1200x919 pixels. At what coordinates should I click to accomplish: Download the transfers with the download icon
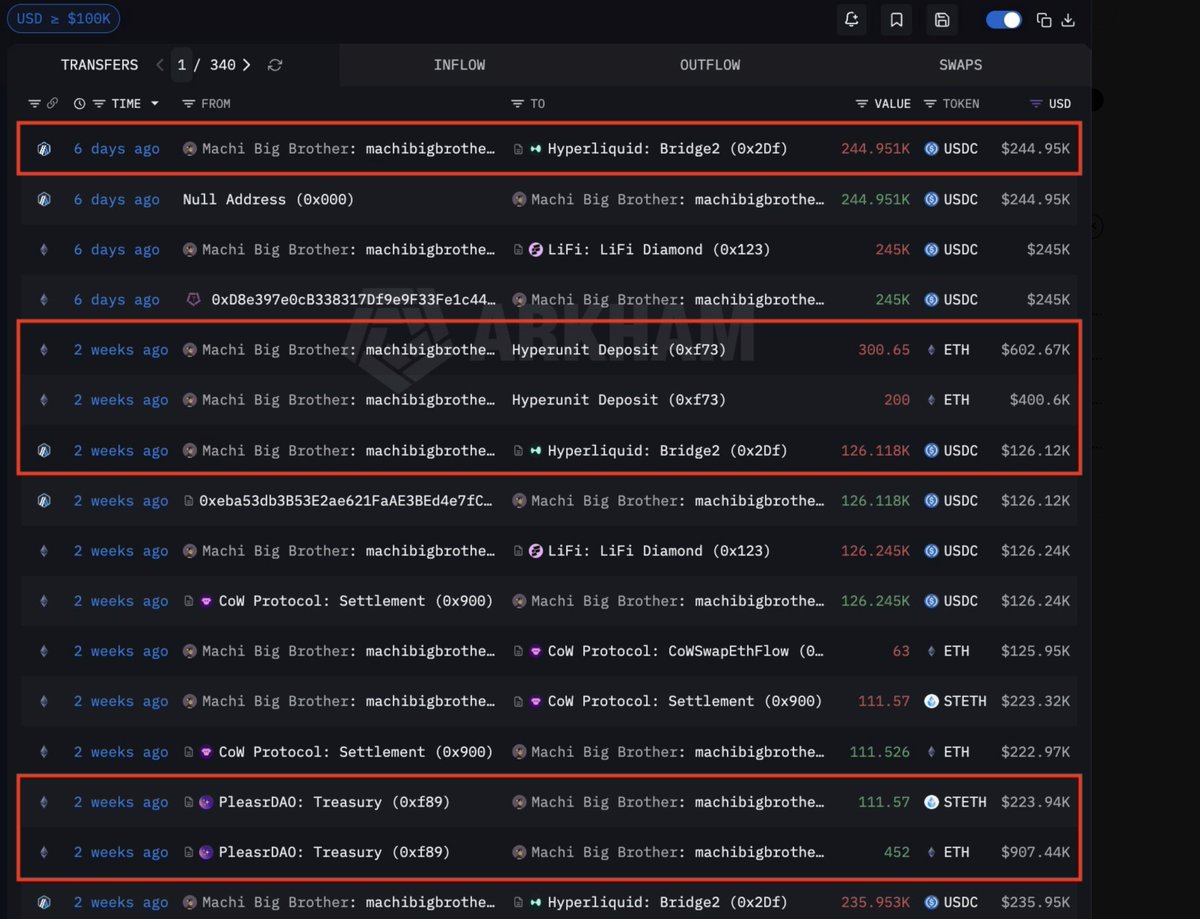point(1068,20)
